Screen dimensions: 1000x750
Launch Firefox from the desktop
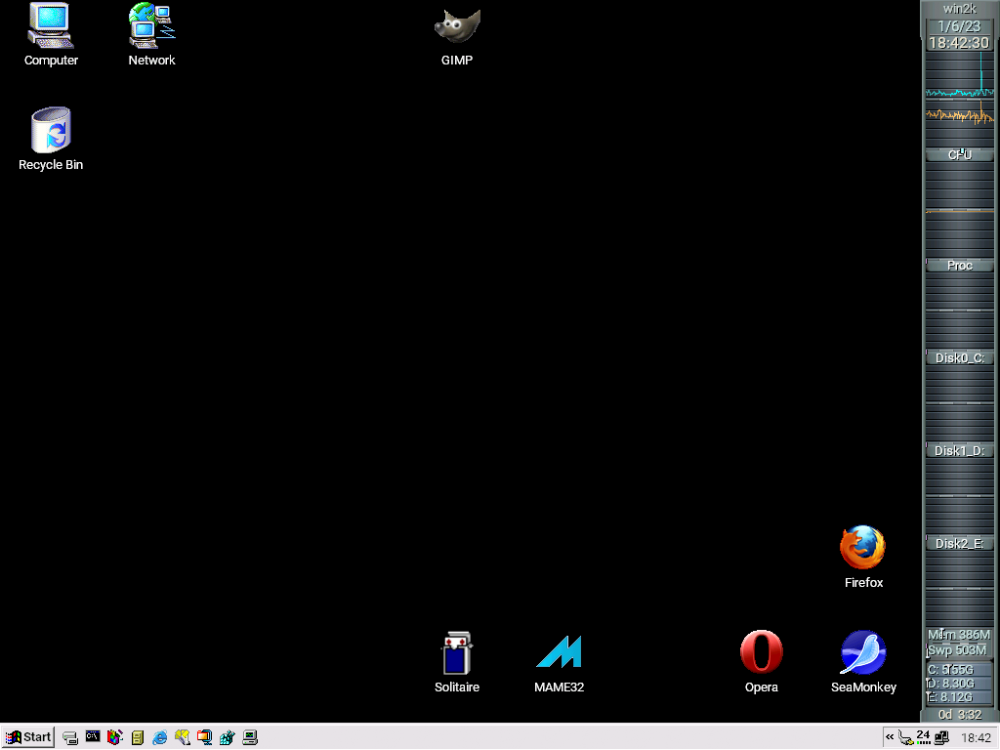pos(862,548)
